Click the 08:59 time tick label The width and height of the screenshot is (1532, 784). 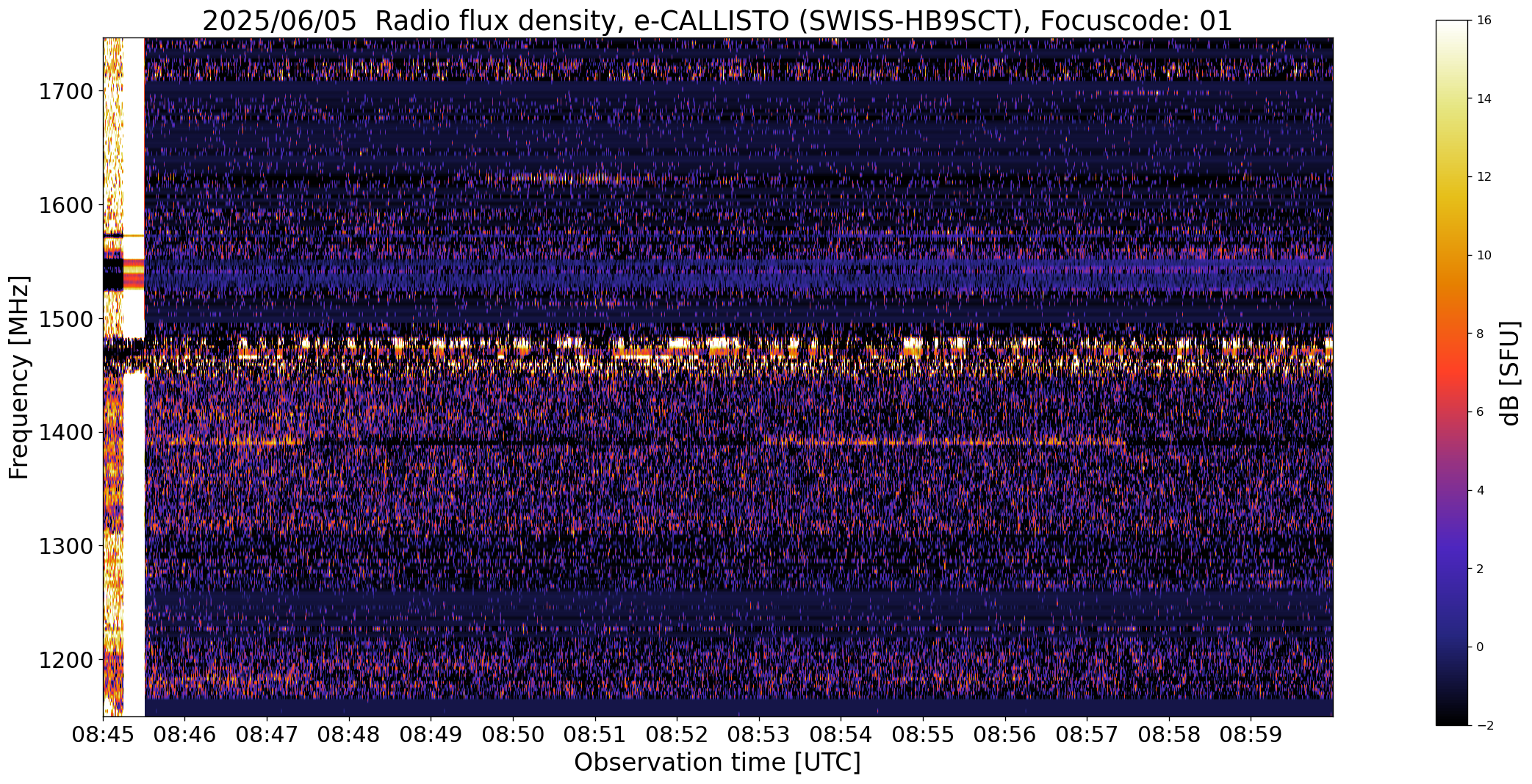click(1251, 735)
